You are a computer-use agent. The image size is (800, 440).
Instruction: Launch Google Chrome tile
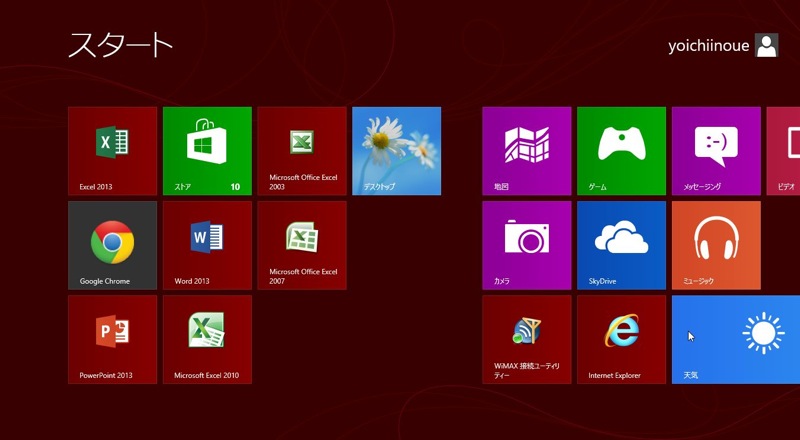(x=112, y=245)
